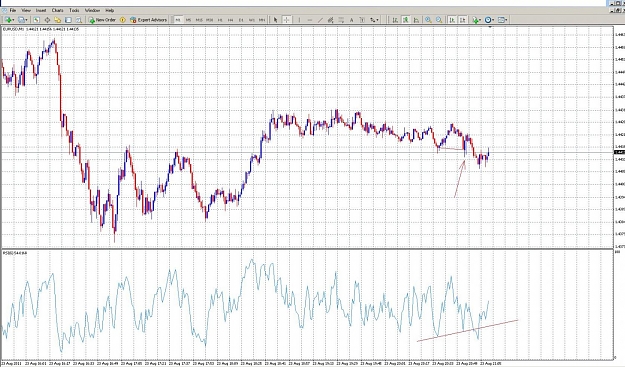This screenshot has width=625, height=367.
Task: Open the chart Templates tool
Action: pyautogui.click(x=501, y=20)
